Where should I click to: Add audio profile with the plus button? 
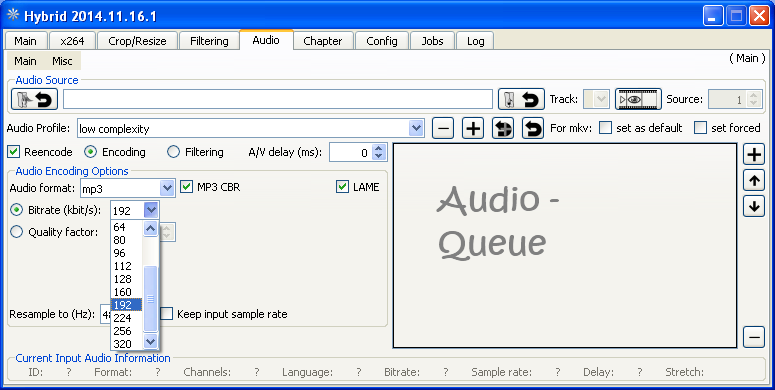(473, 129)
